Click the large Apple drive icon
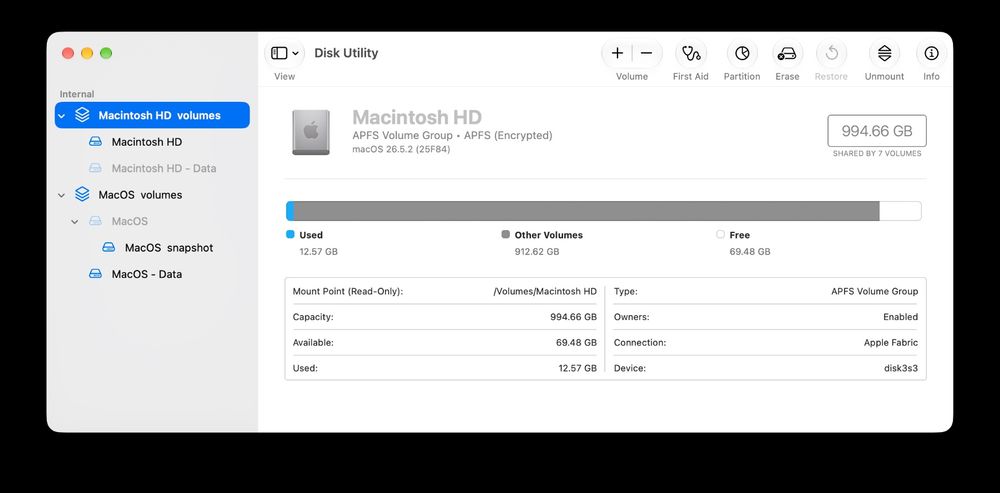 311,132
